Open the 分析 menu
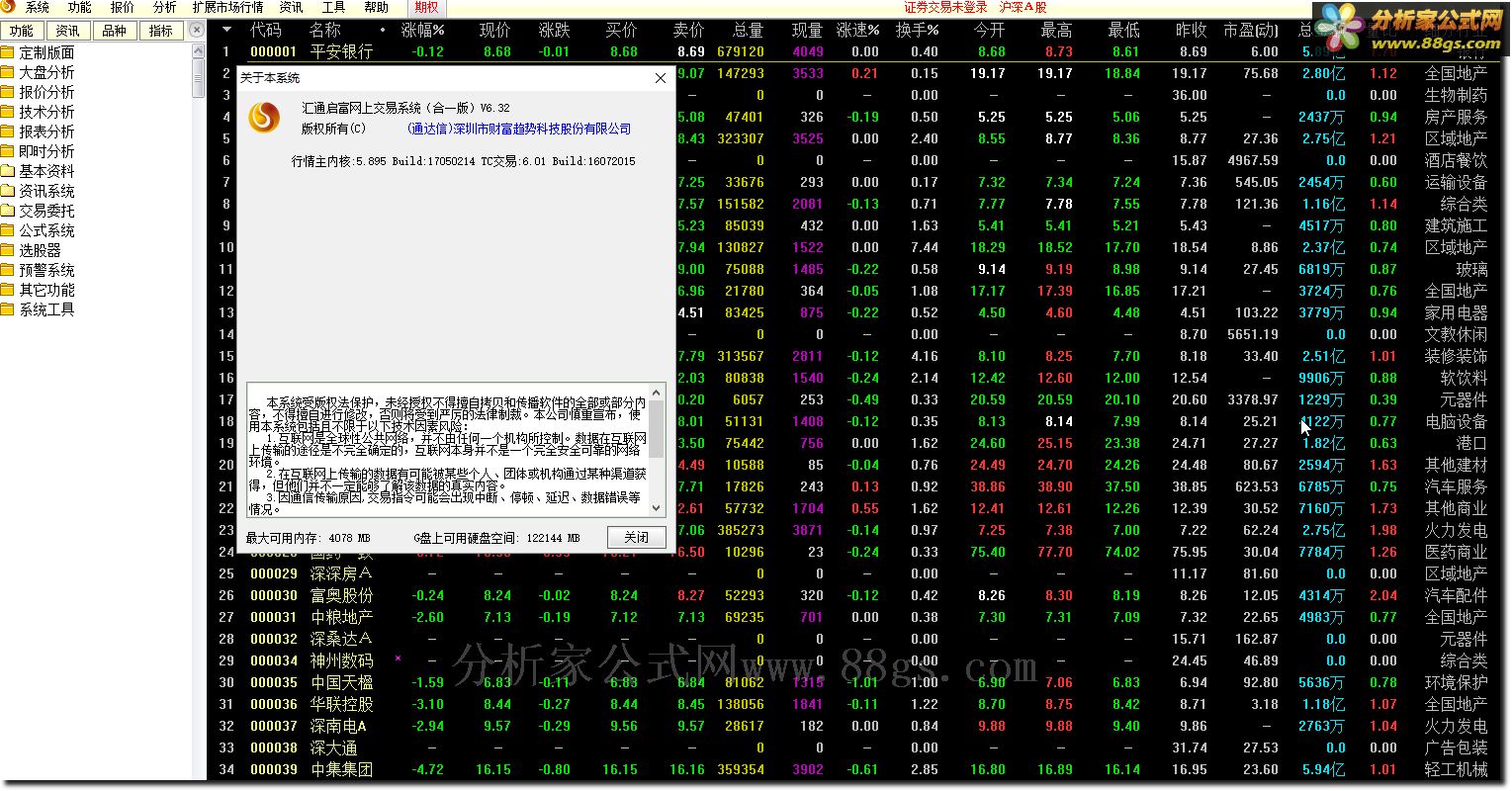 164,7
